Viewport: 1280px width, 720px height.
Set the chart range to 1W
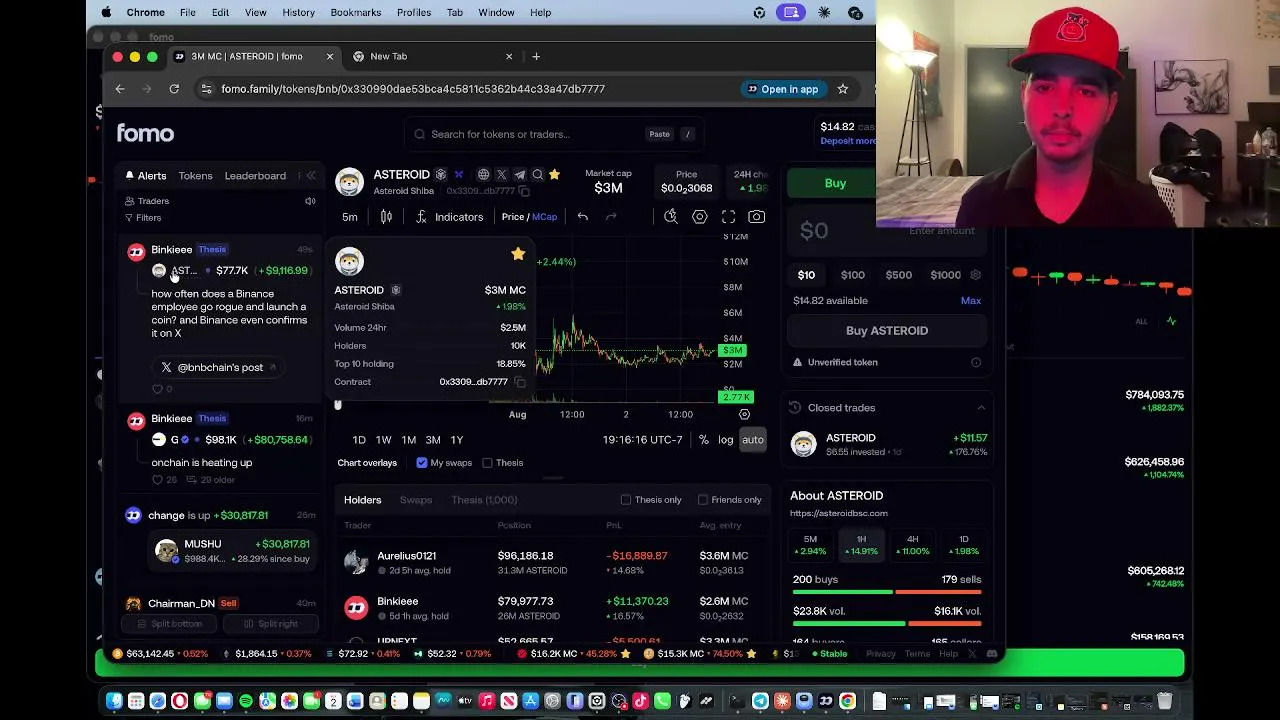click(x=383, y=440)
